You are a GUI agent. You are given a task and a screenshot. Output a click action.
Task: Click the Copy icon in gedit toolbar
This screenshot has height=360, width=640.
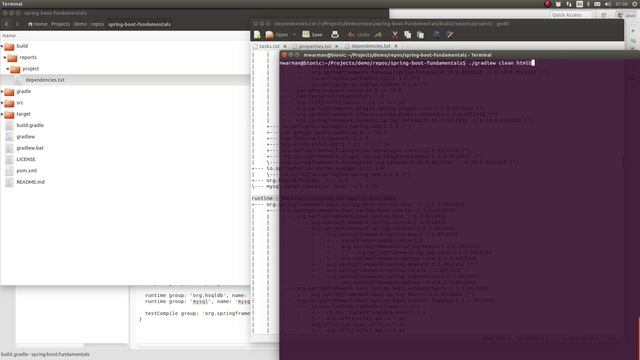point(407,35)
